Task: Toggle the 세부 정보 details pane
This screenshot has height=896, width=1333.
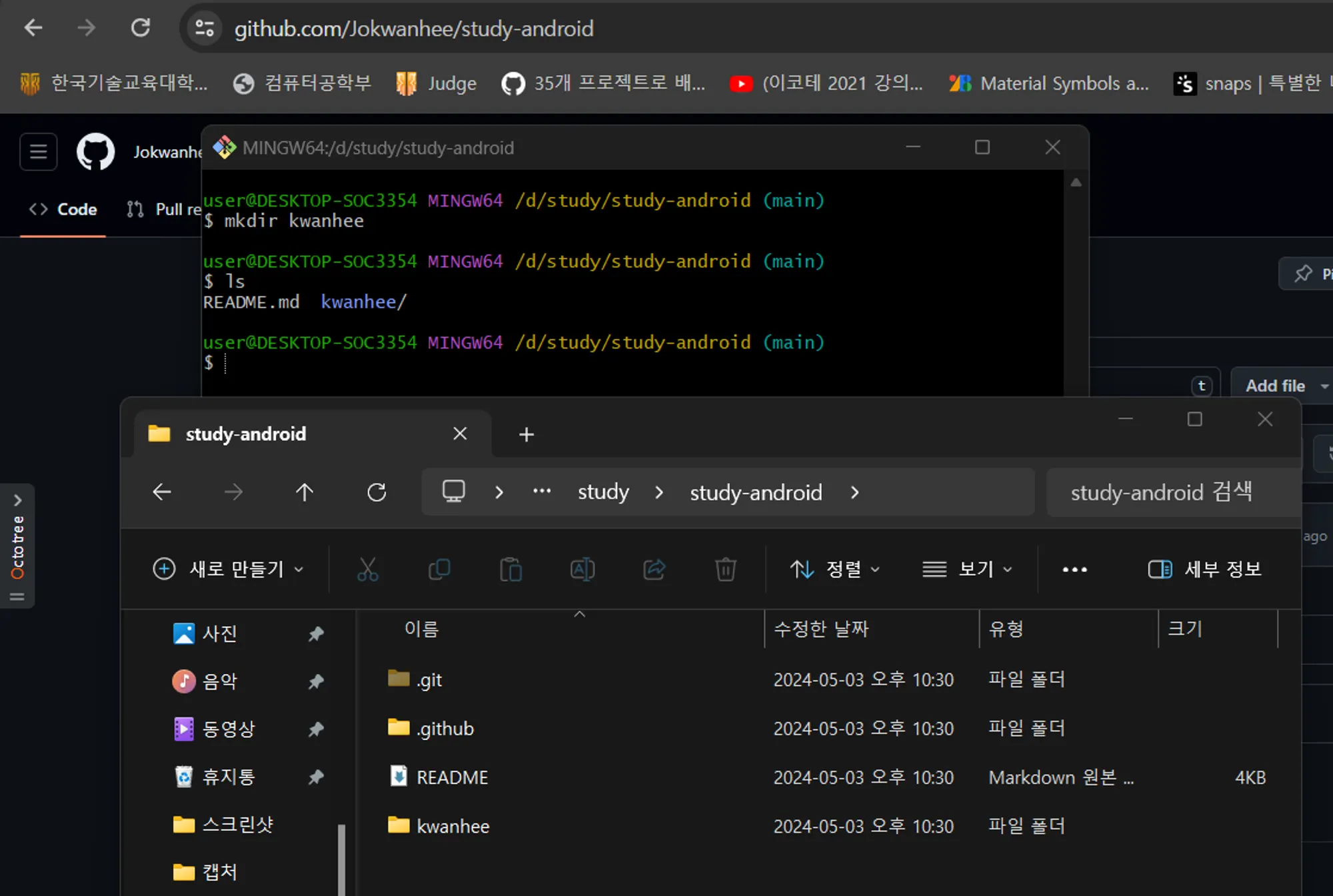Action: pyautogui.click(x=1205, y=569)
